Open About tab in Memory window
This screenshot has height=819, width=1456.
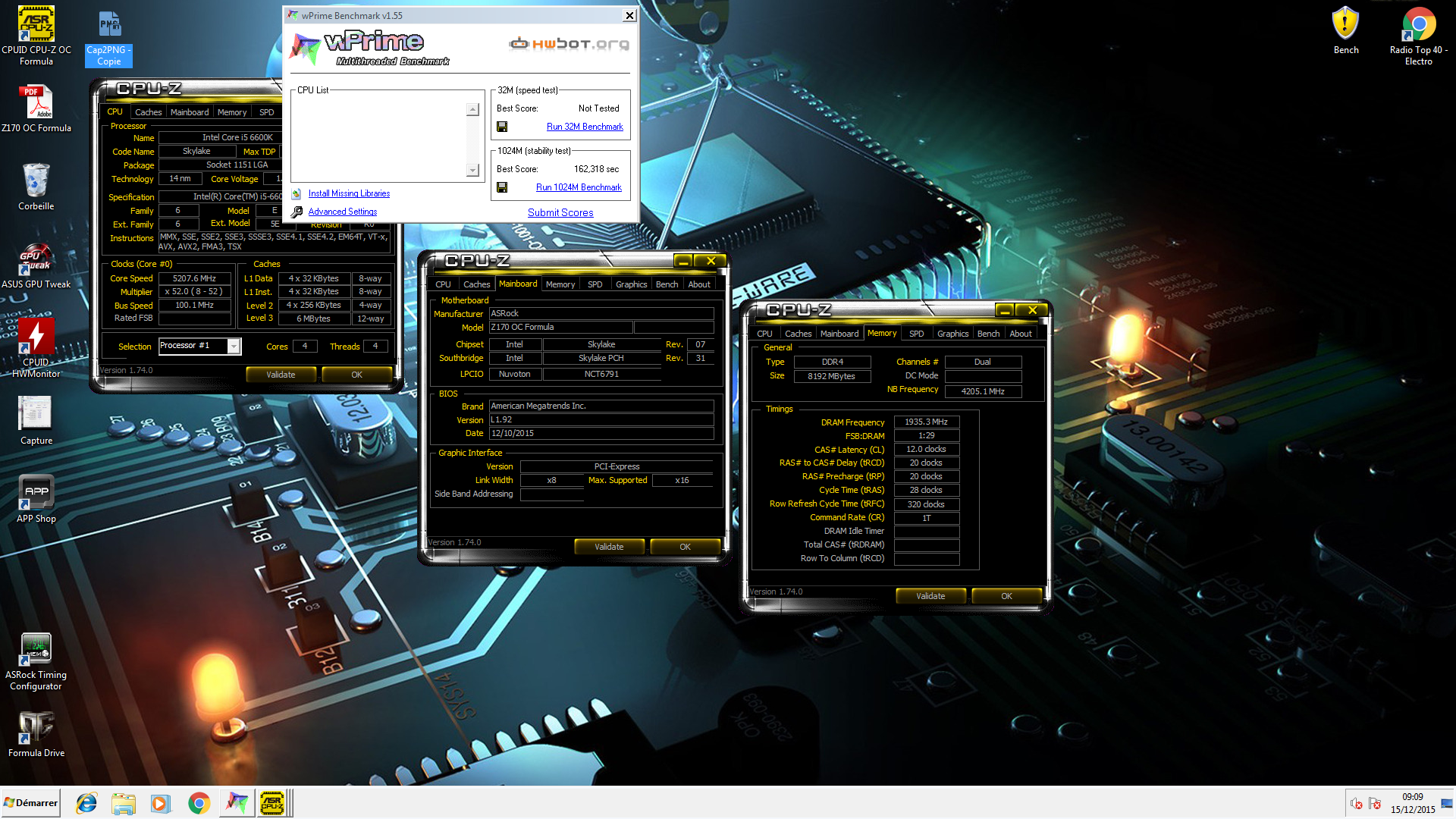pos(1021,334)
